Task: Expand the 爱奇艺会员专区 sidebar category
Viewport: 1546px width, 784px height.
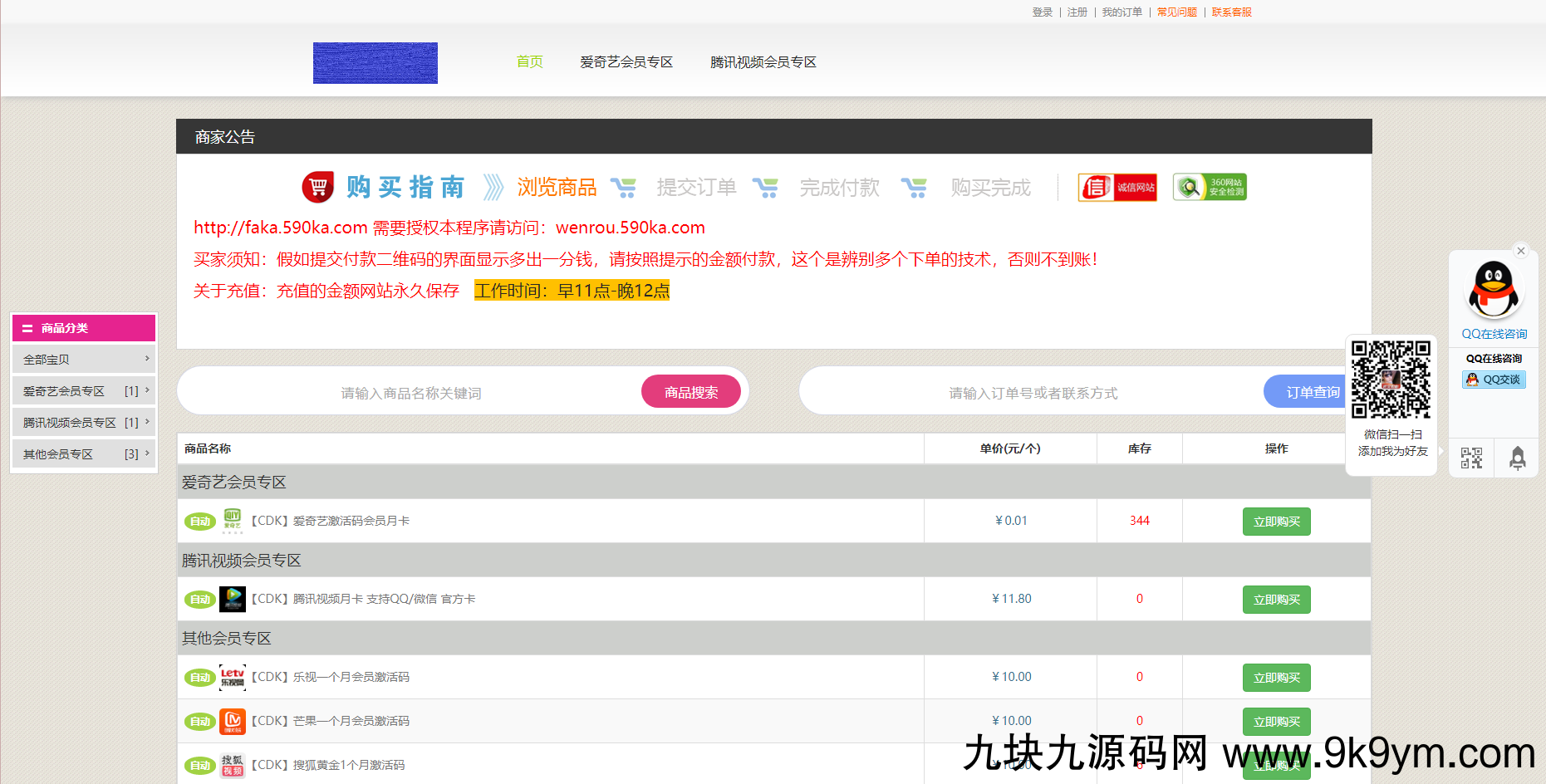Action: [83, 391]
